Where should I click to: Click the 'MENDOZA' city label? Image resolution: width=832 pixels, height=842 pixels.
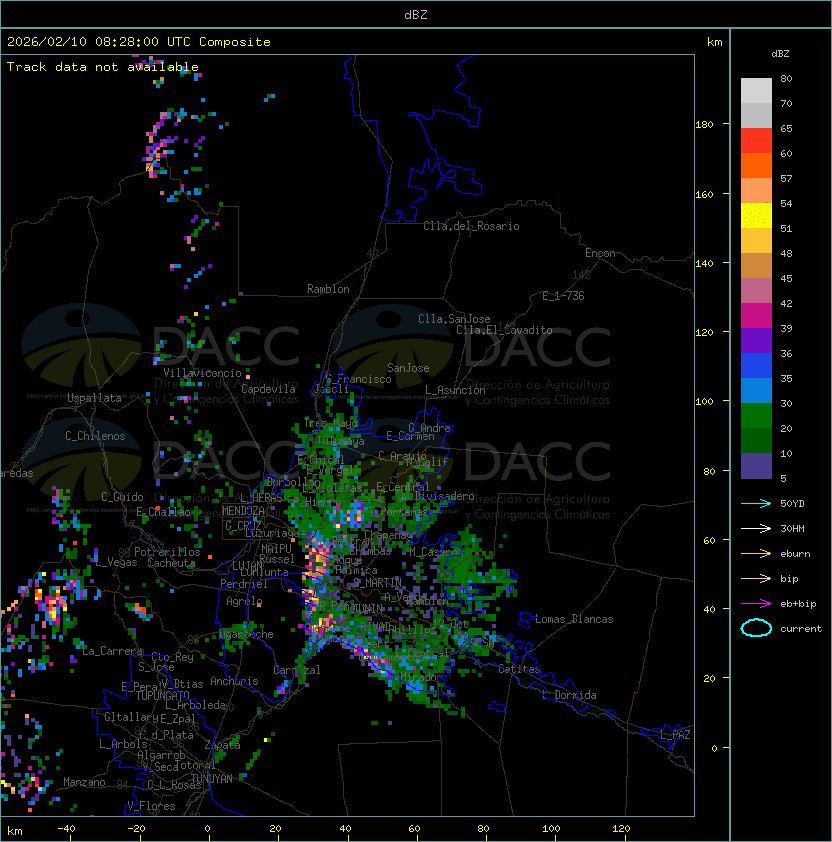point(243,511)
